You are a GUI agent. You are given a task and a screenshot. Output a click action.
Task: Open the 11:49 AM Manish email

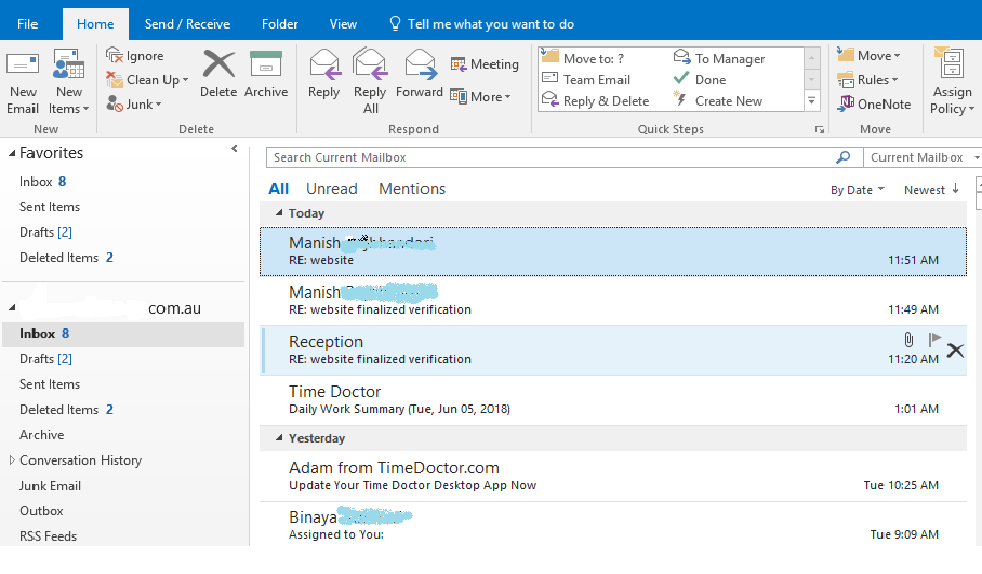[x=613, y=300]
